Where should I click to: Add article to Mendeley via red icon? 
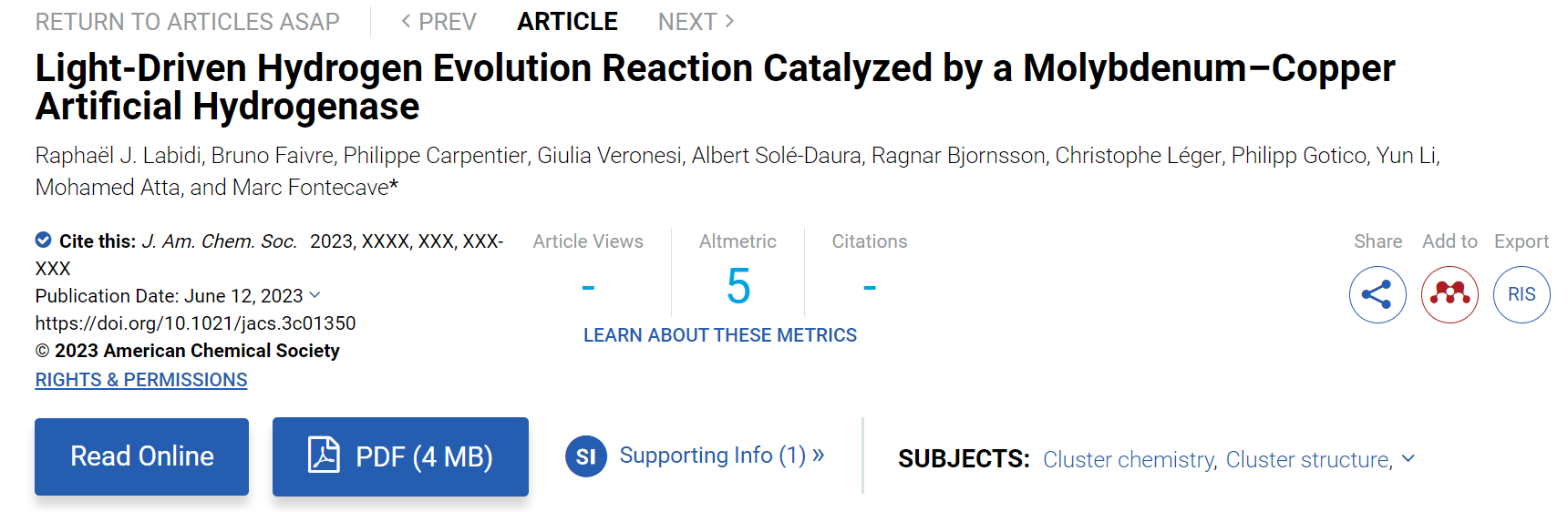point(1449,294)
